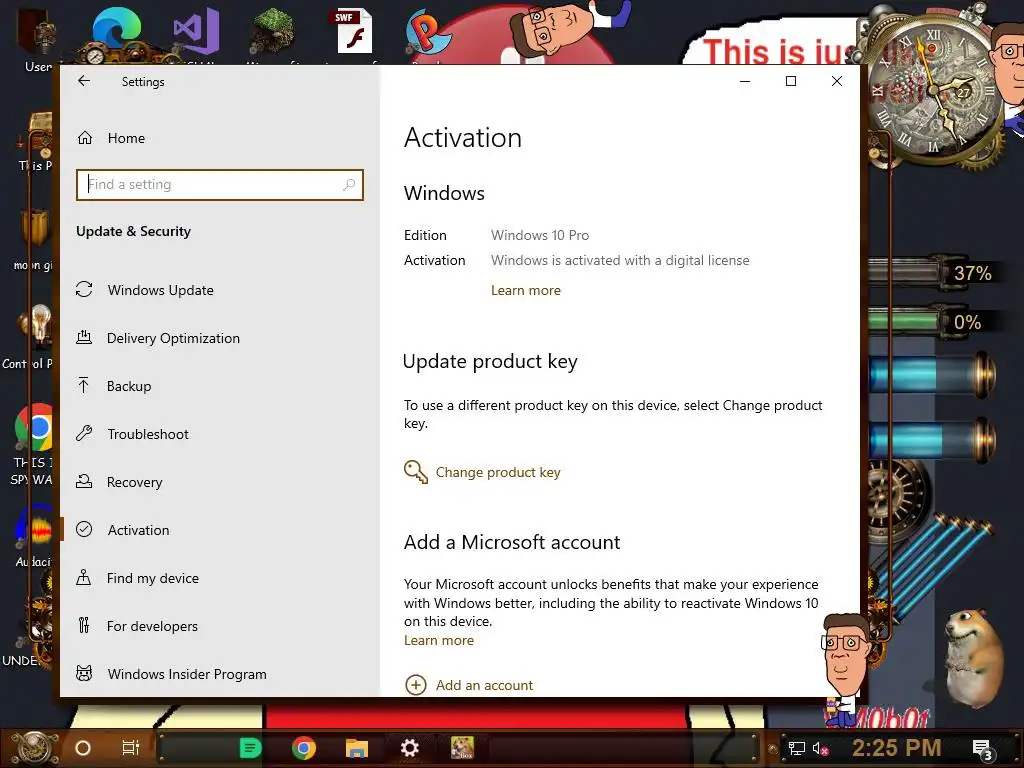Image resolution: width=1024 pixels, height=768 pixels.
Task: Open Visual Studio desktop icon
Action: pyautogui.click(x=197, y=31)
